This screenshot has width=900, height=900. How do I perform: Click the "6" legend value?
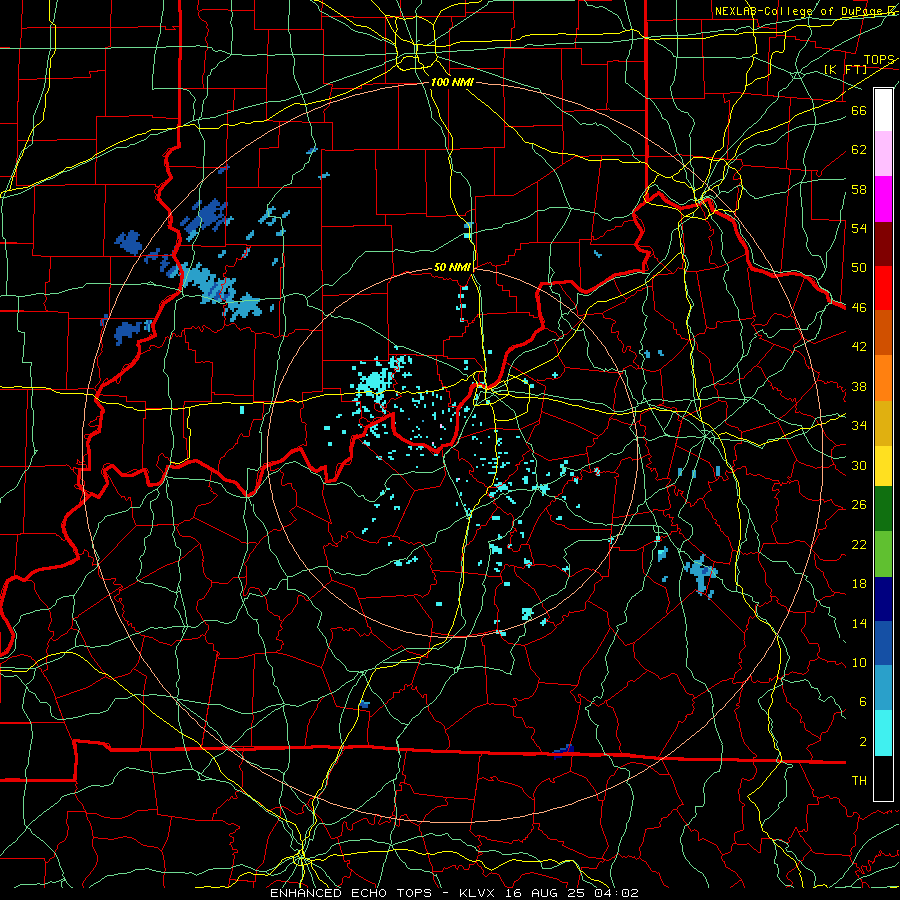863,702
